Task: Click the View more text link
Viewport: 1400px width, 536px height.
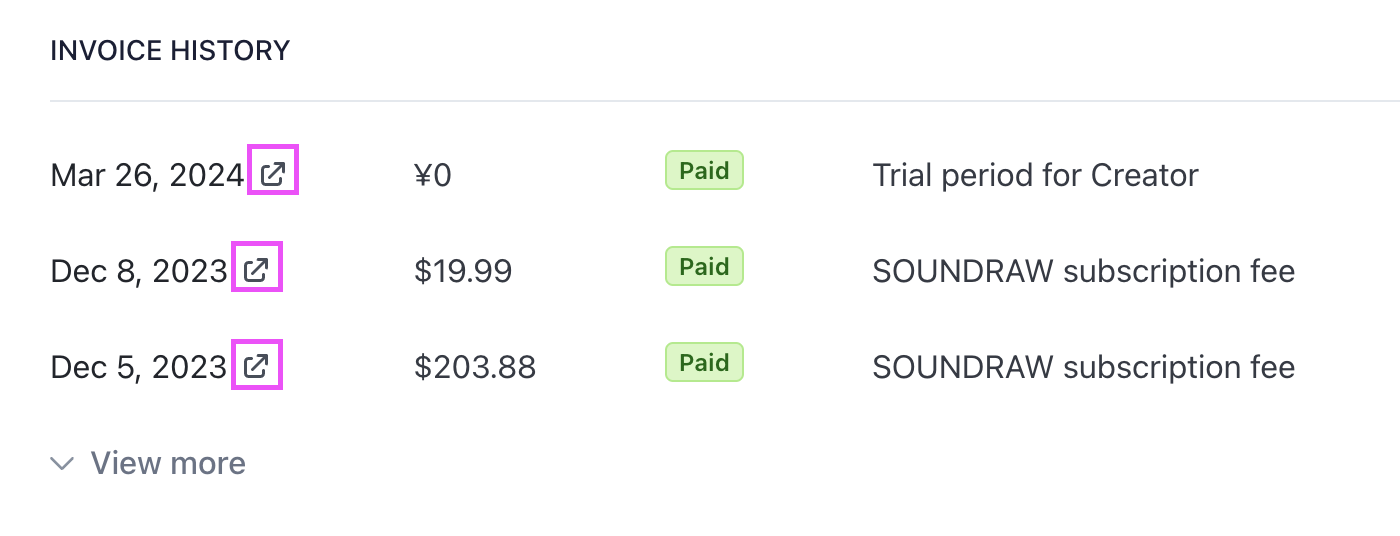Action: 168,464
